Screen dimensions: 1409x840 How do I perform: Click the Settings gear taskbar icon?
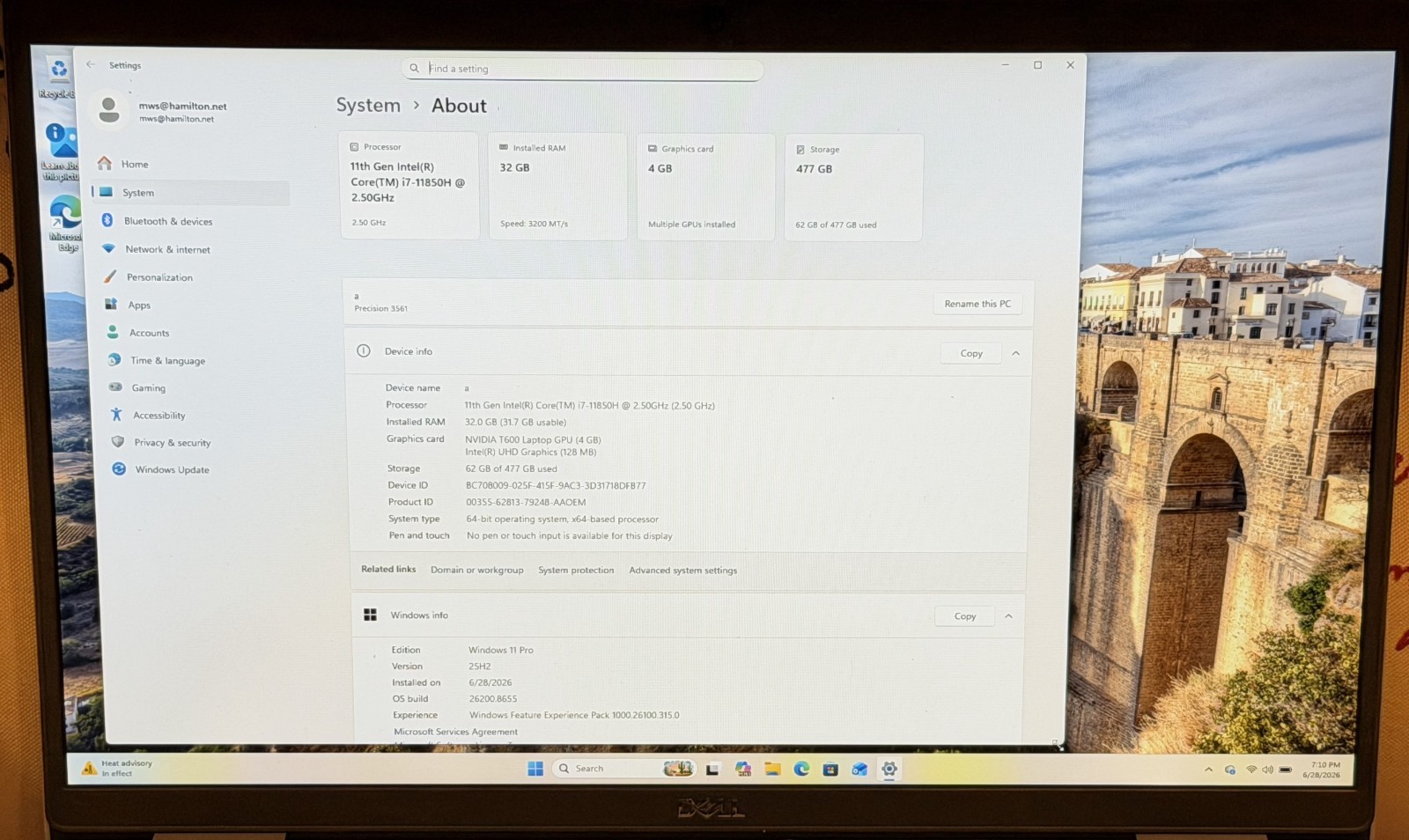tap(889, 770)
